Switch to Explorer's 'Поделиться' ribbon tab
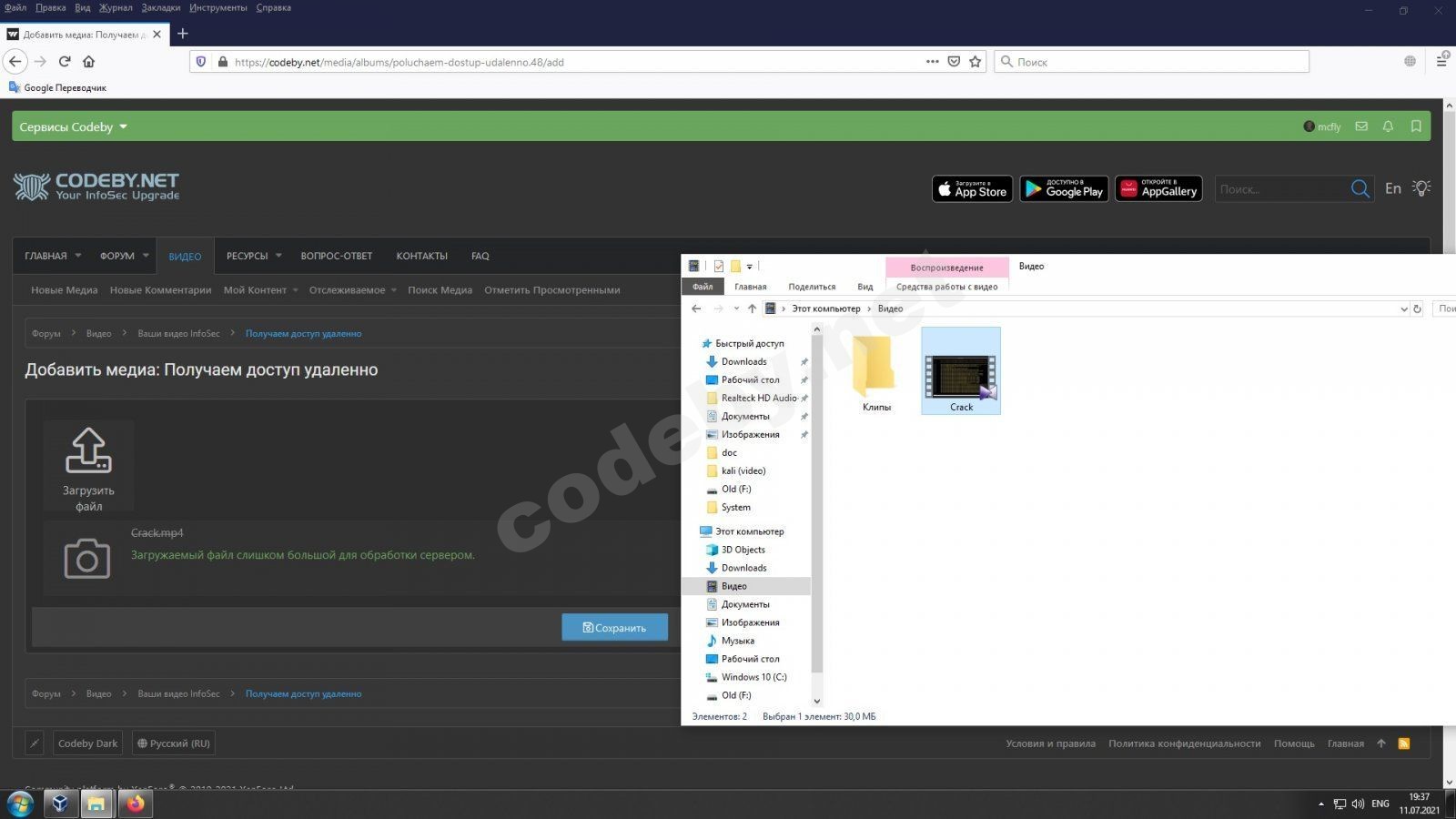Screen dimensions: 1456x819 [812, 287]
